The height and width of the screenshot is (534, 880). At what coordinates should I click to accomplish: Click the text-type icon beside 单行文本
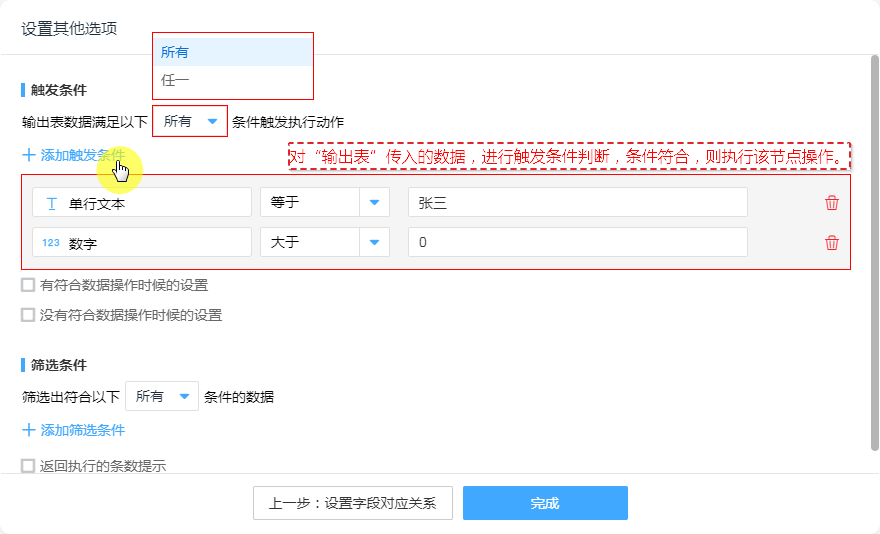tap(51, 203)
